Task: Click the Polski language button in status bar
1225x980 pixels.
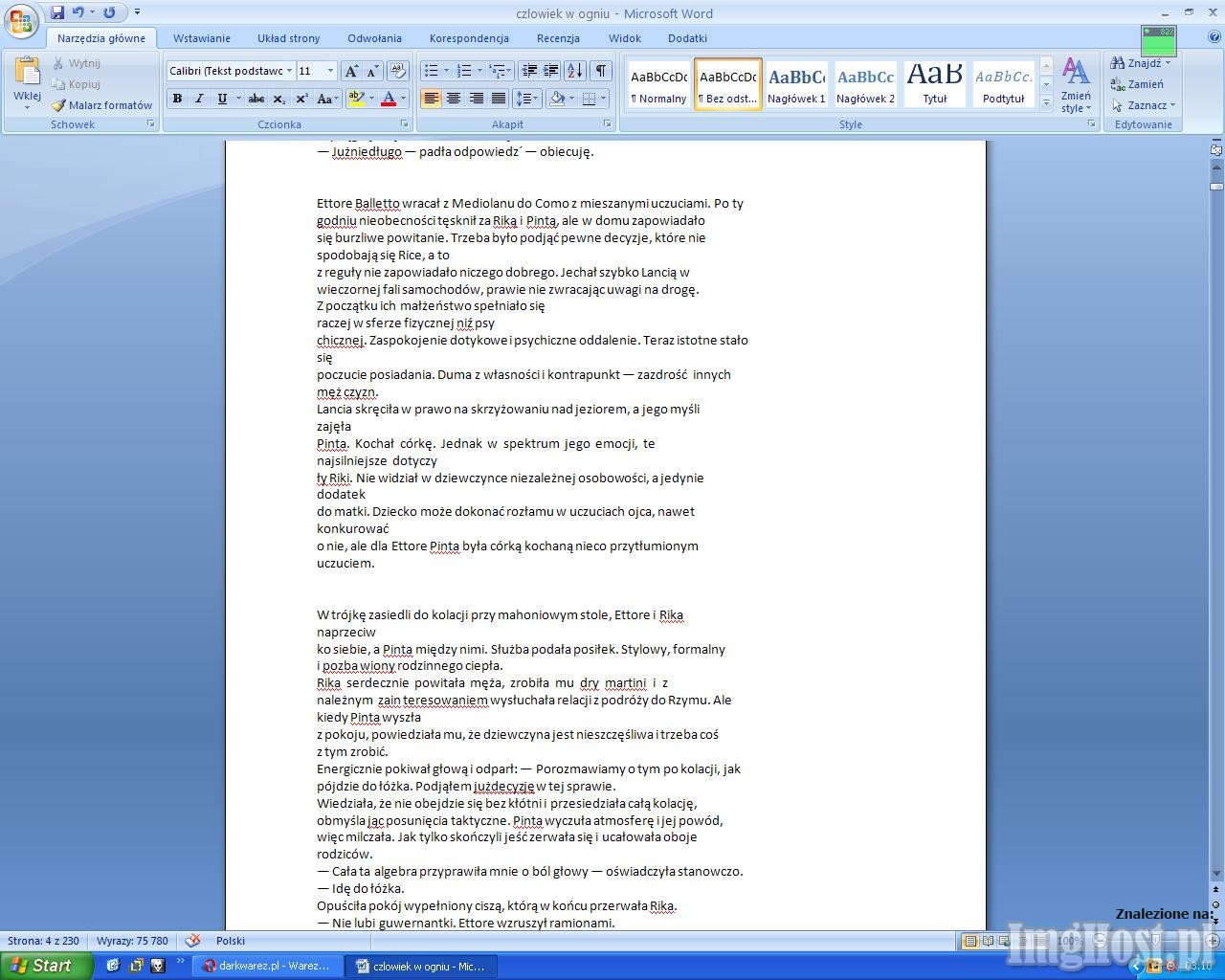Action: 231,941
